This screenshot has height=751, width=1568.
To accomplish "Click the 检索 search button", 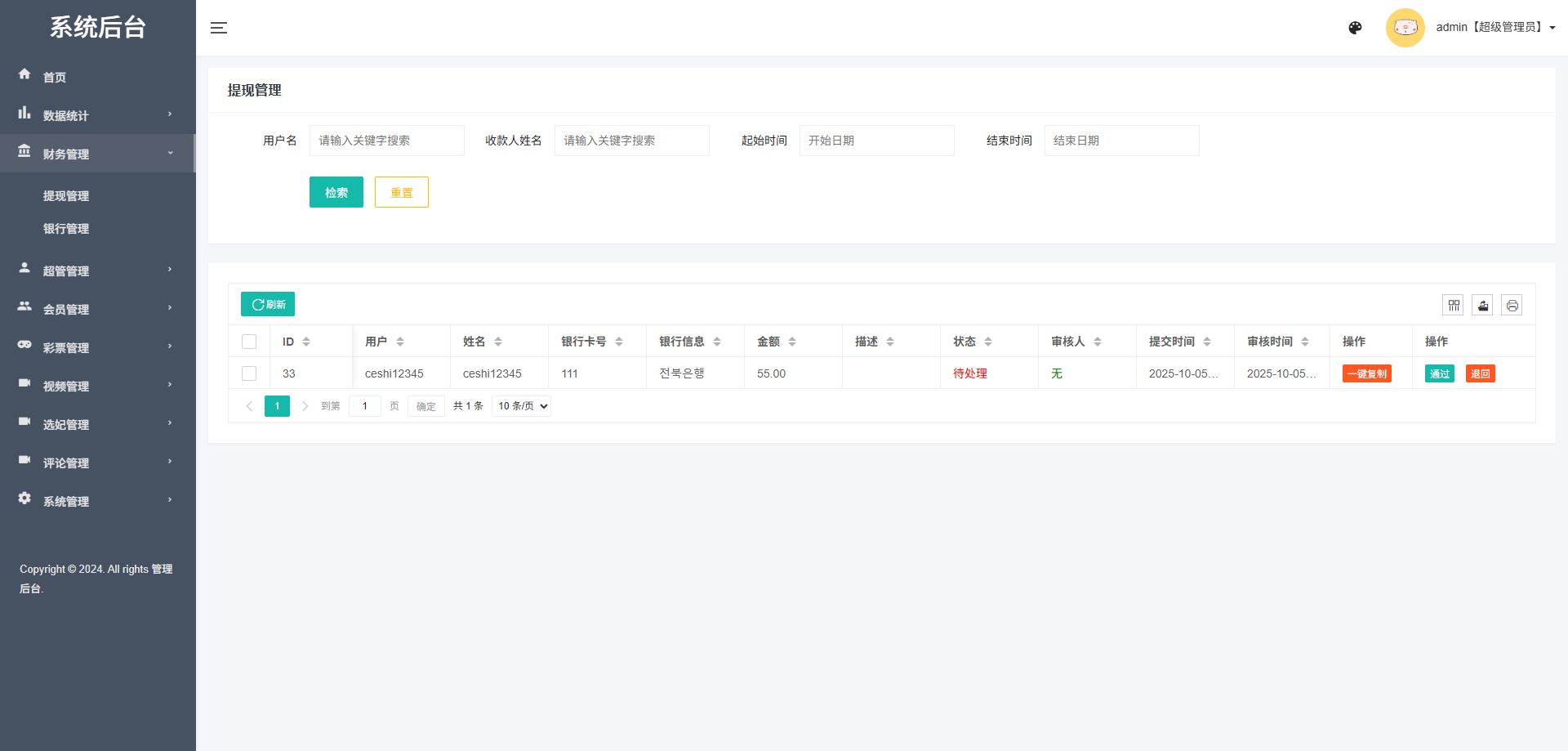I will tap(336, 192).
